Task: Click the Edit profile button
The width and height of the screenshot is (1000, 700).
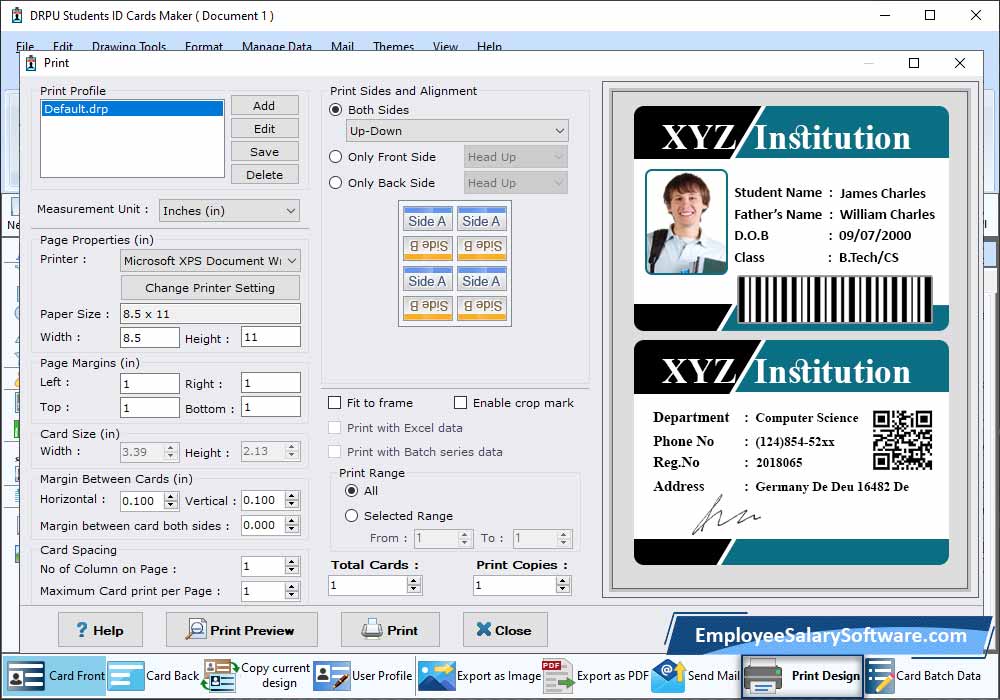Action: [x=265, y=129]
